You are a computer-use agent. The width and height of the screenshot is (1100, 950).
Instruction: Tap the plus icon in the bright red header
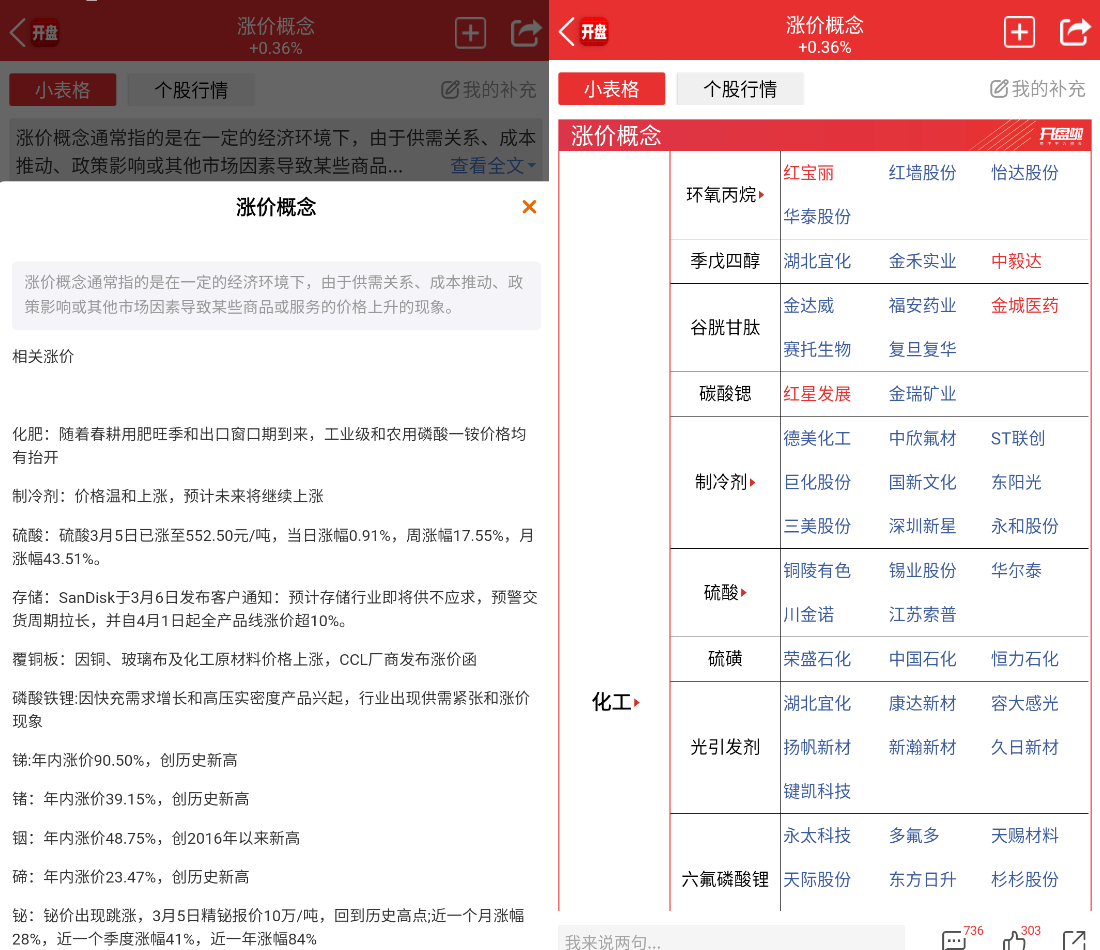pos(1019,33)
